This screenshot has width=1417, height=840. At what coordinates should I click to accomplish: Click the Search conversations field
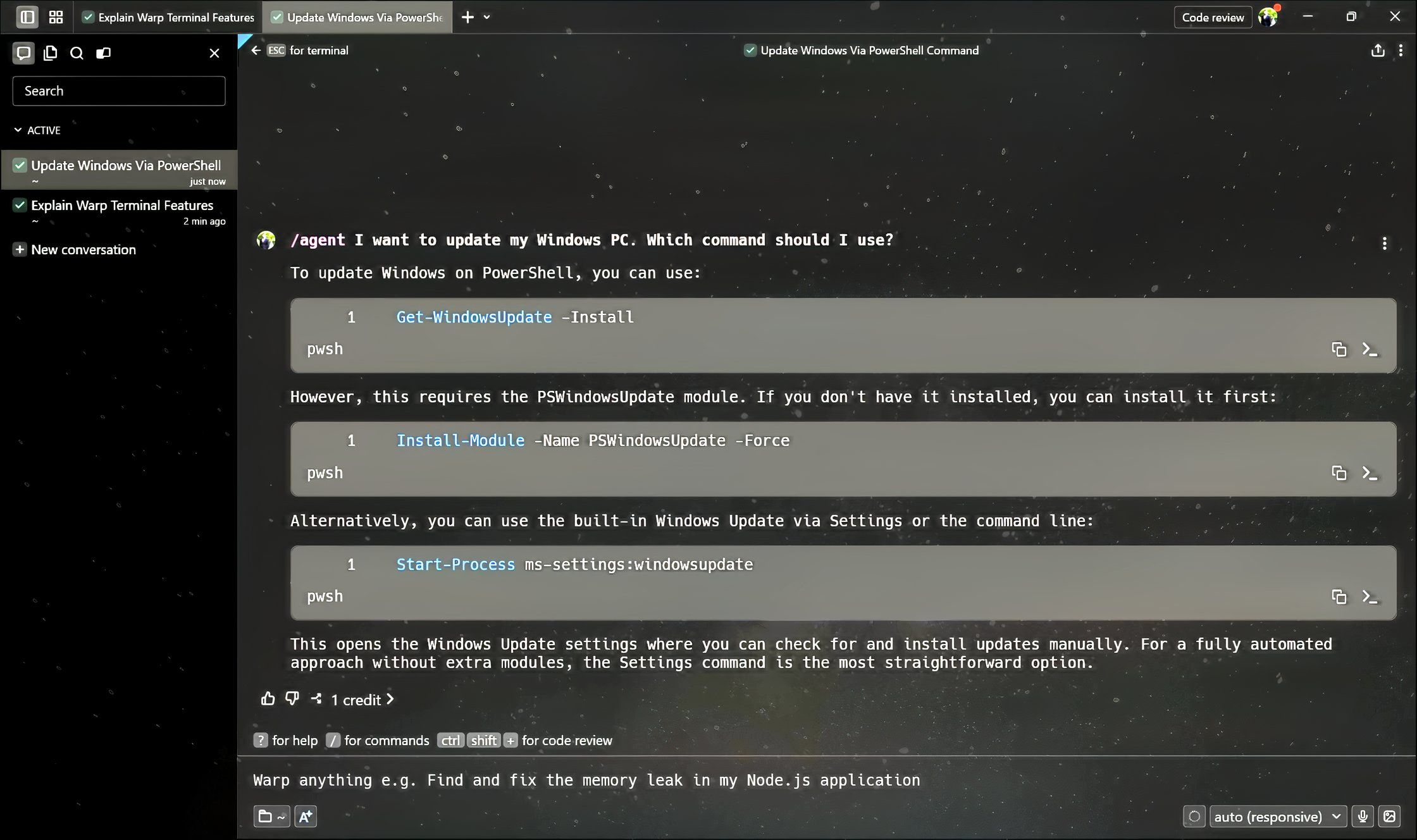(119, 91)
